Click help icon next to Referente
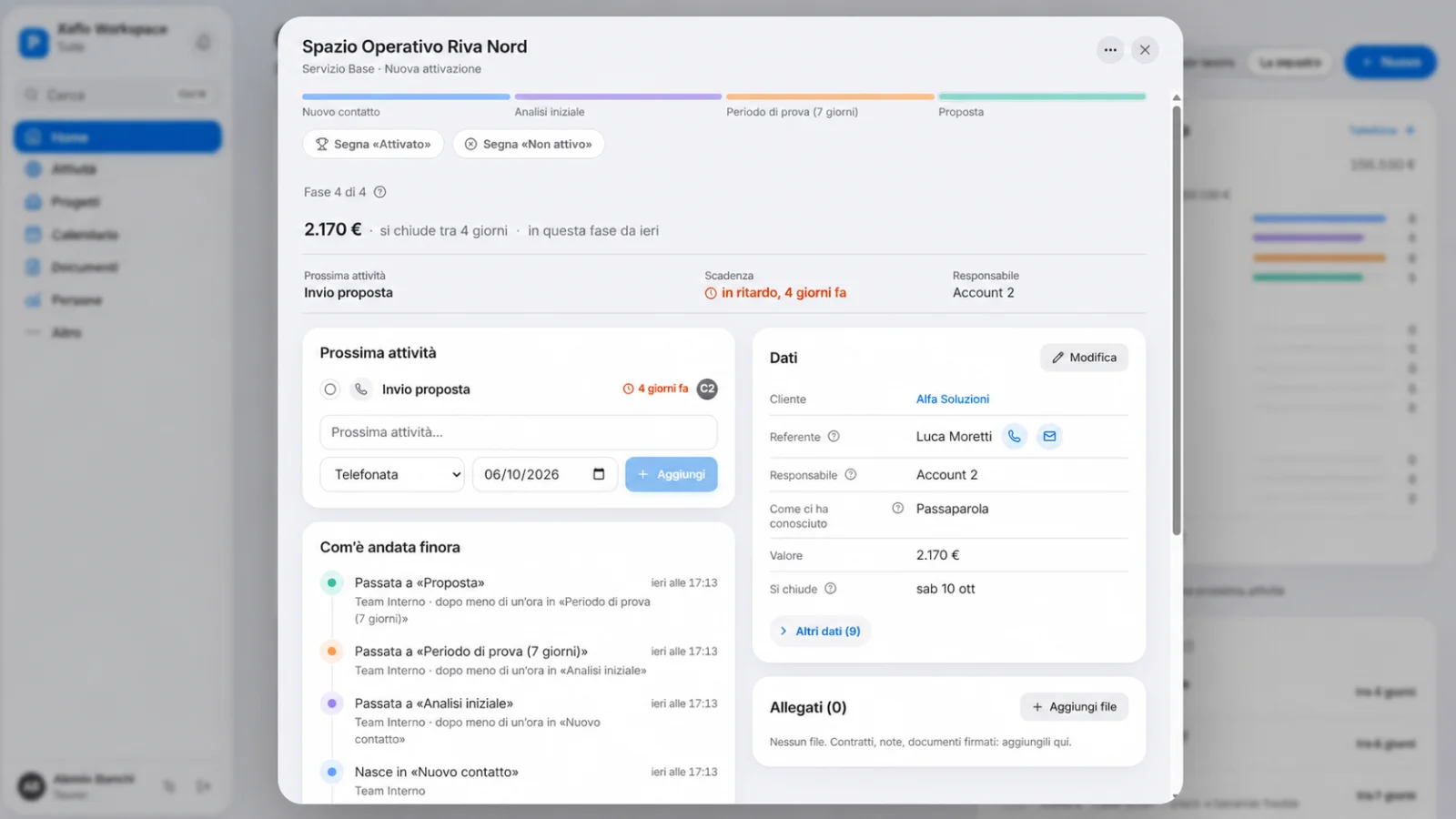This screenshot has width=1456, height=819. 834,437
